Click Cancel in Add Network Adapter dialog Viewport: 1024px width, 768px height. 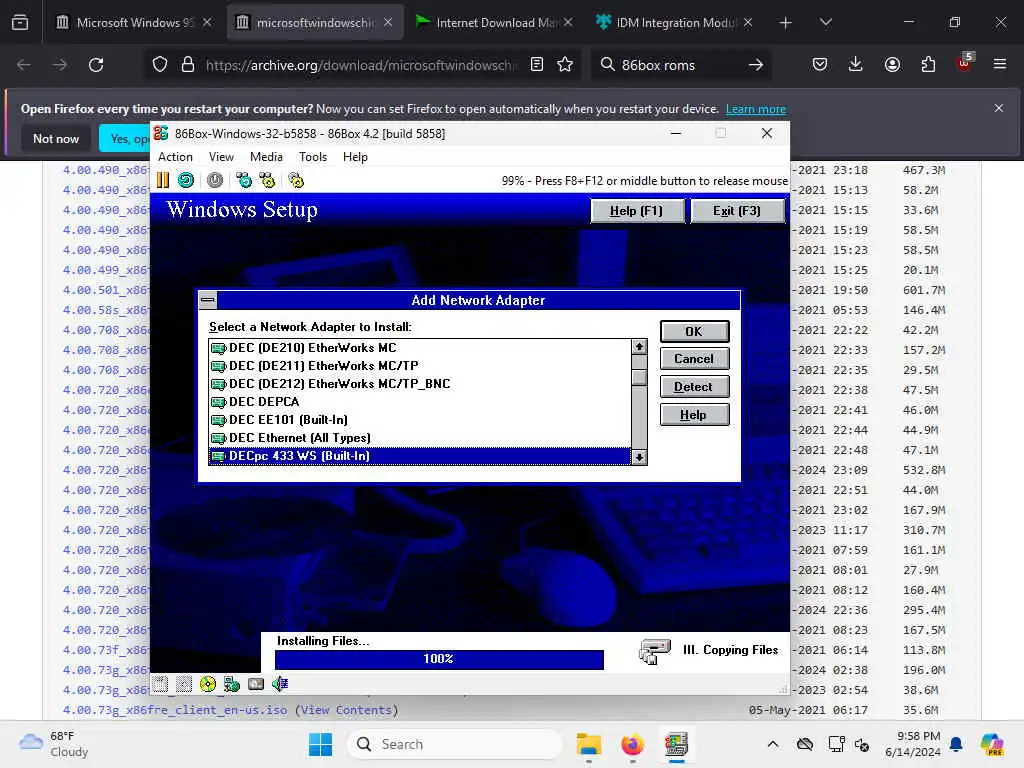pos(694,359)
